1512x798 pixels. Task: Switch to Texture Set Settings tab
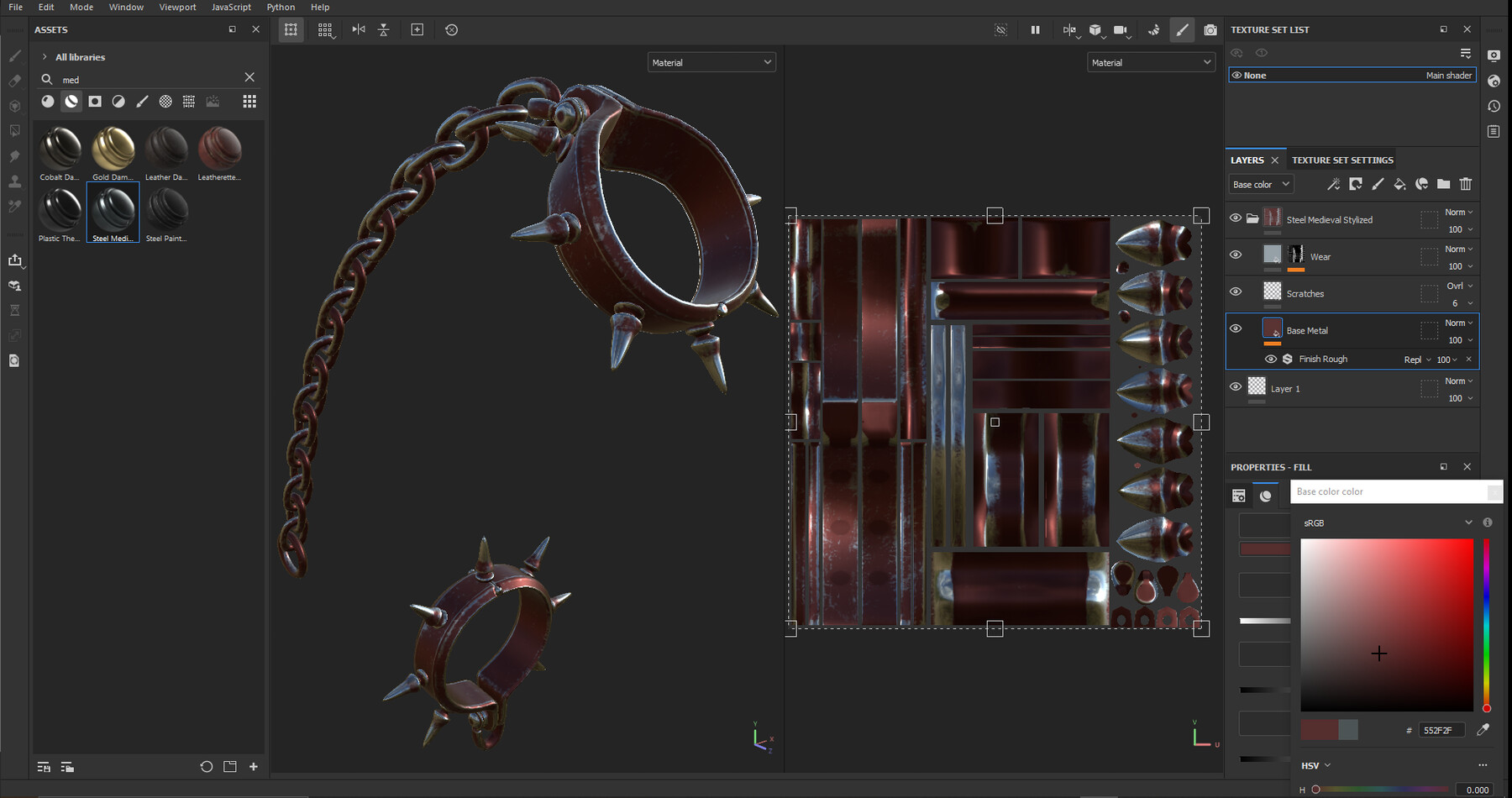click(1342, 160)
